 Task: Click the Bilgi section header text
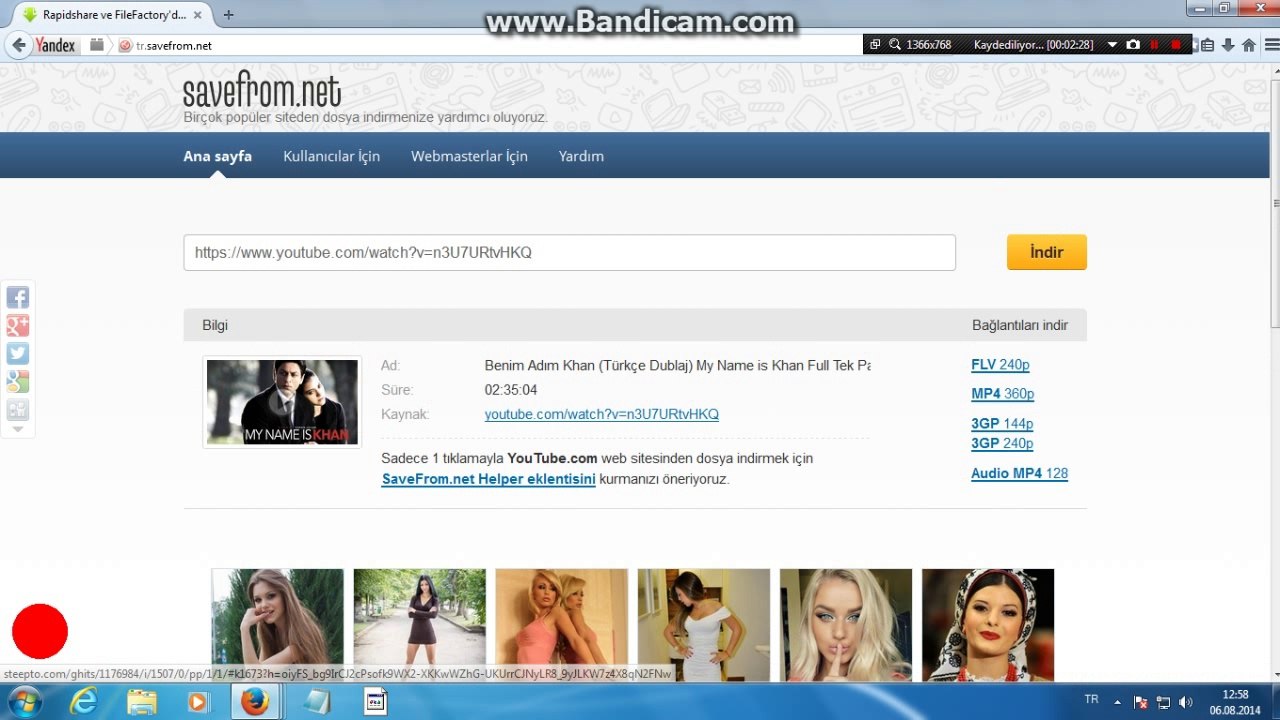click(215, 325)
